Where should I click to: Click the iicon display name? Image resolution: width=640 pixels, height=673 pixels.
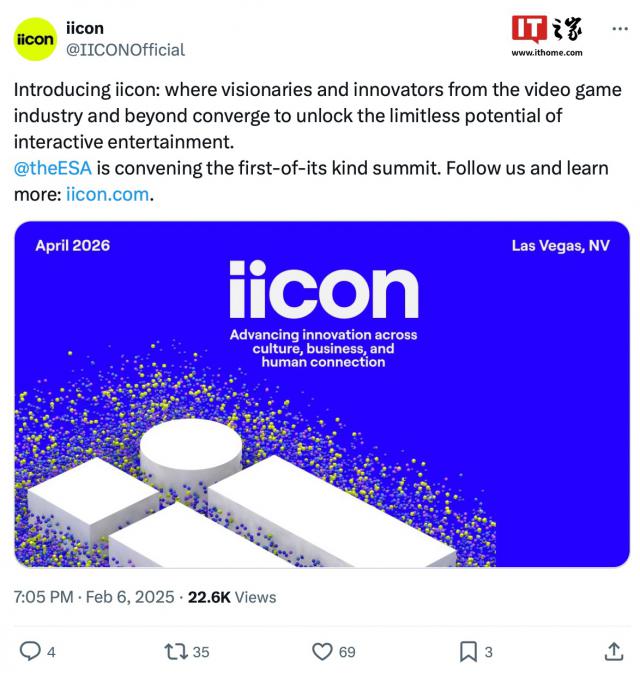85,29
